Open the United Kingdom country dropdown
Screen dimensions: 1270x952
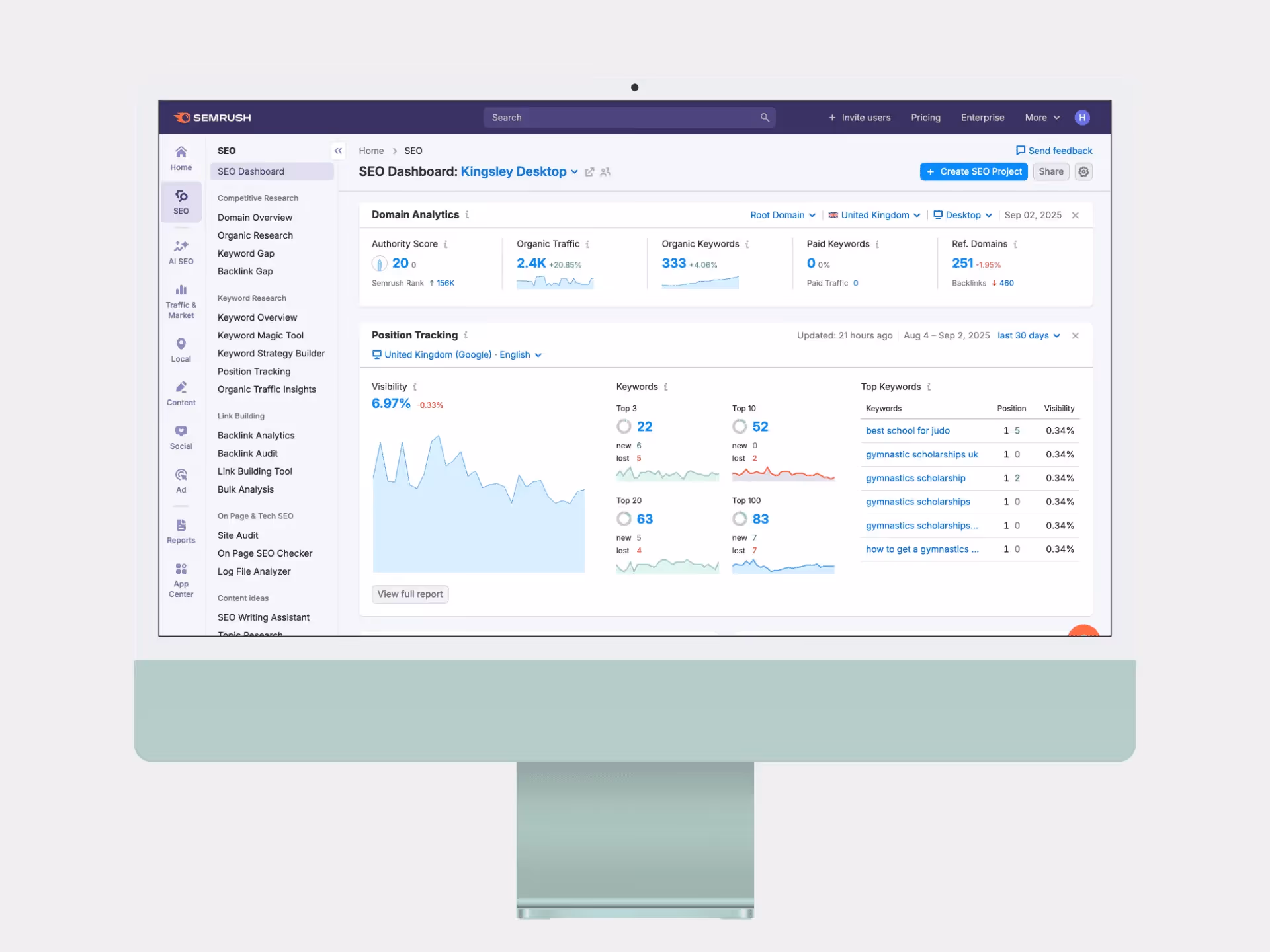(x=874, y=215)
